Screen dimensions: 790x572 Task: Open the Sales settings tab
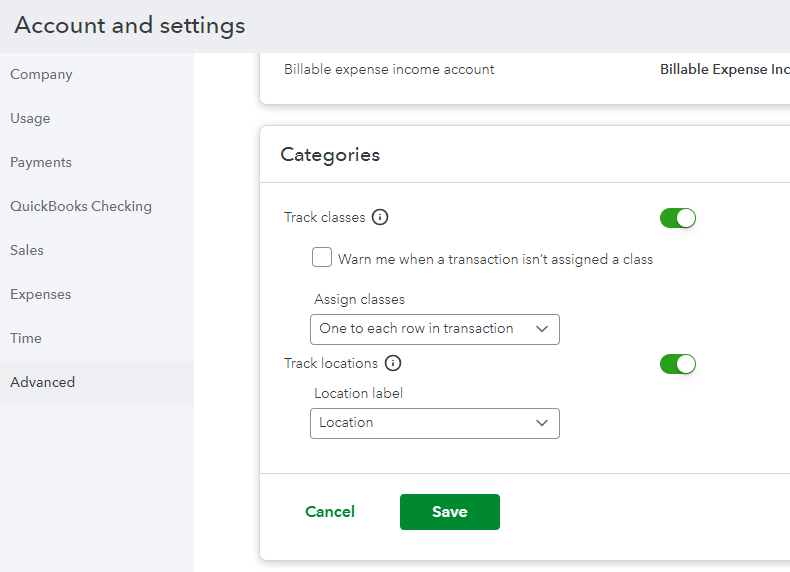click(x=27, y=251)
